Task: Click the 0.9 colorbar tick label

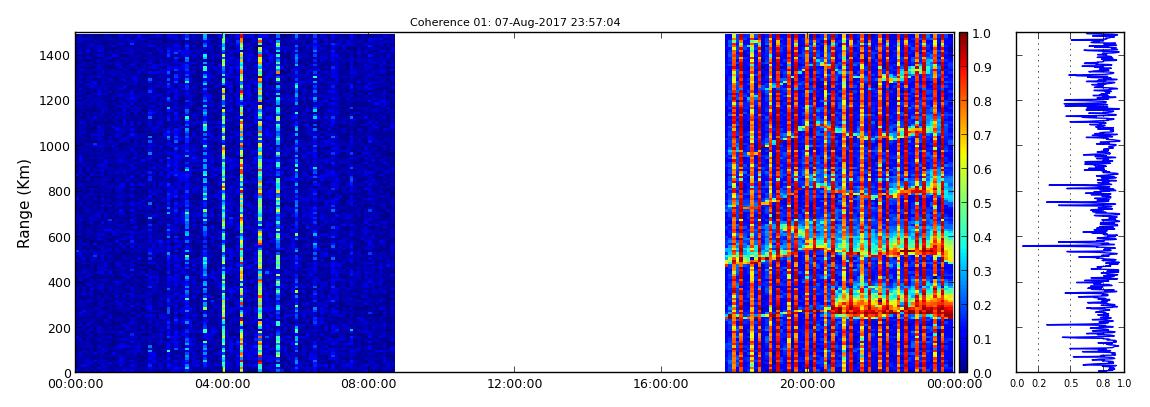Action: [981, 67]
